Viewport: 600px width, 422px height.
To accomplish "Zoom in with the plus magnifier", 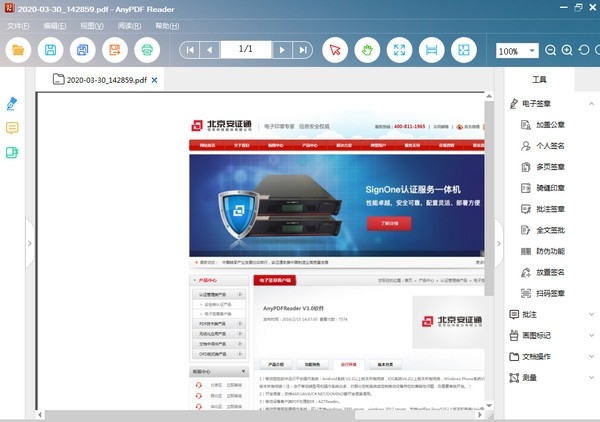I will click(567, 50).
